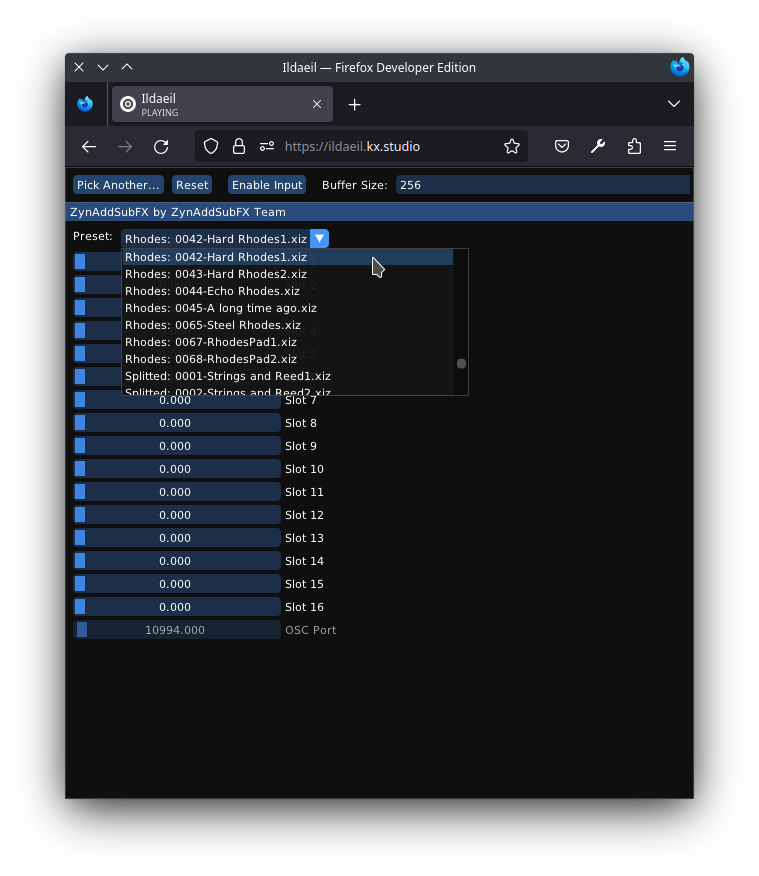Choose preset Rhodes: 0044-Echo Rhodes.xiz
This screenshot has width=759, height=876.
pos(288,291)
